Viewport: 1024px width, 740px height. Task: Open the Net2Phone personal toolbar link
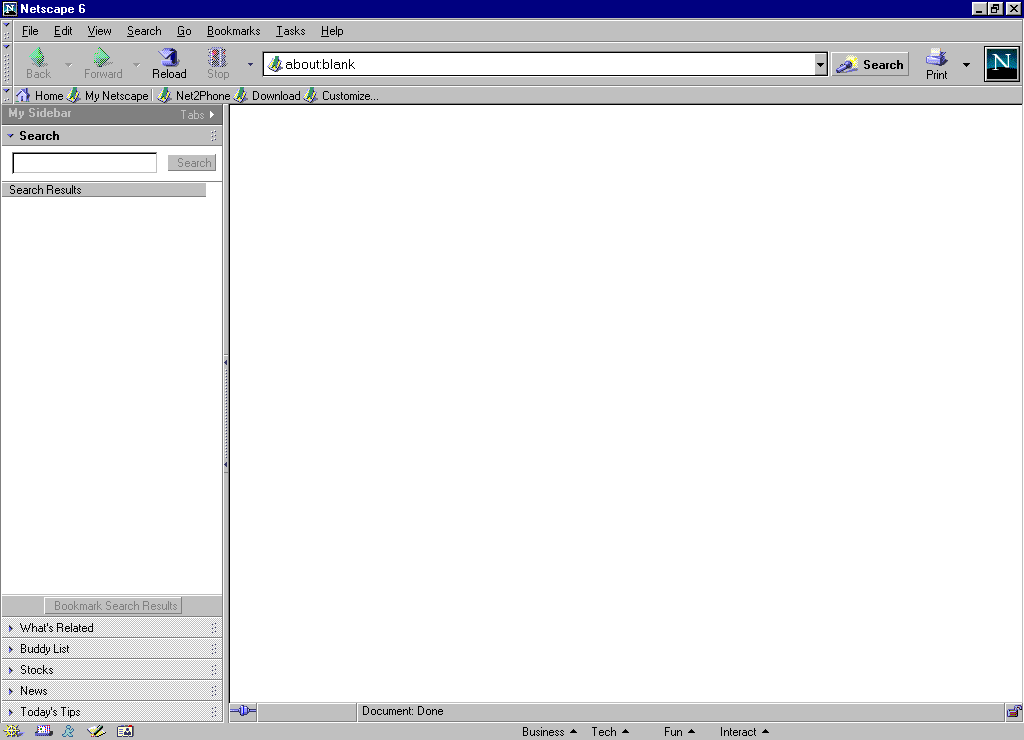[194, 95]
